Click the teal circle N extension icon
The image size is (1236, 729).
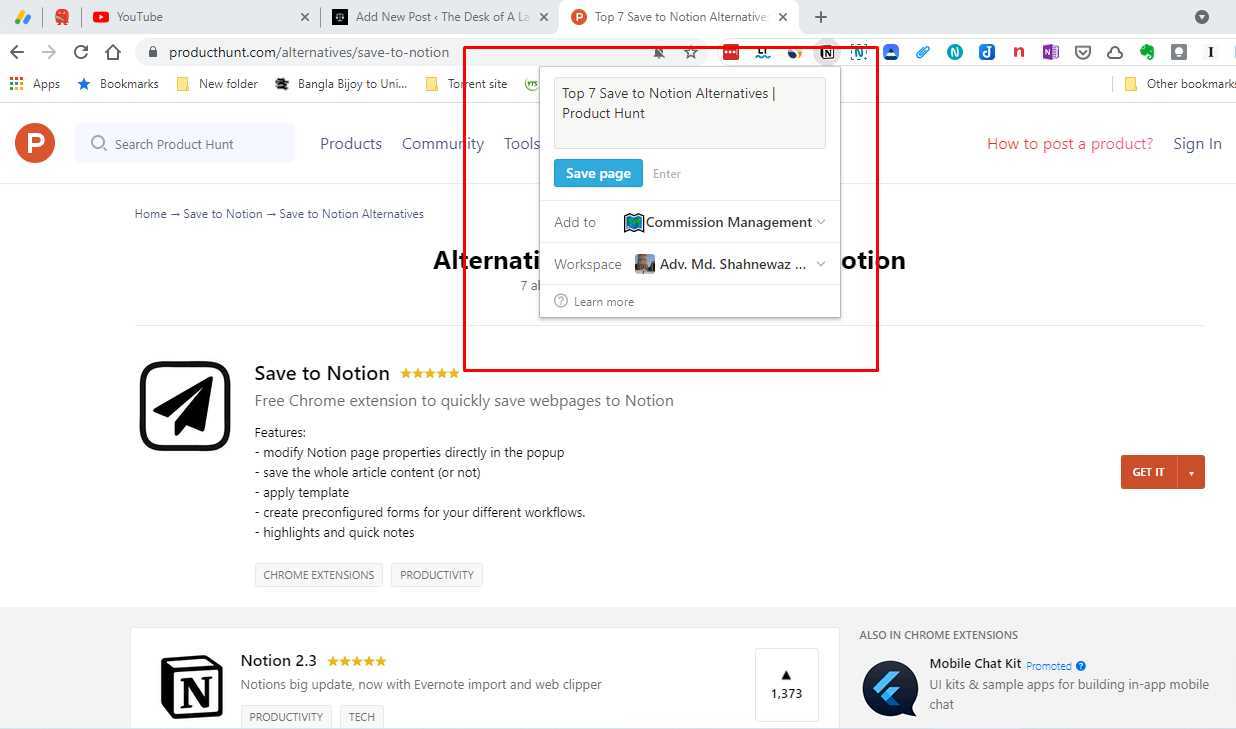pyautogui.click(x=955, y=52)
